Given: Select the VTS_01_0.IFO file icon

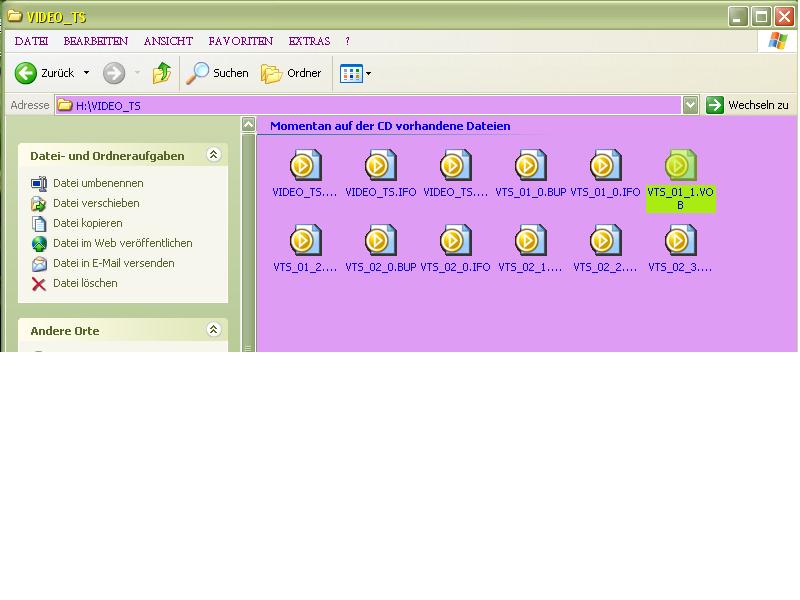Looking at the screenshot, I should (x=605, y=165).
